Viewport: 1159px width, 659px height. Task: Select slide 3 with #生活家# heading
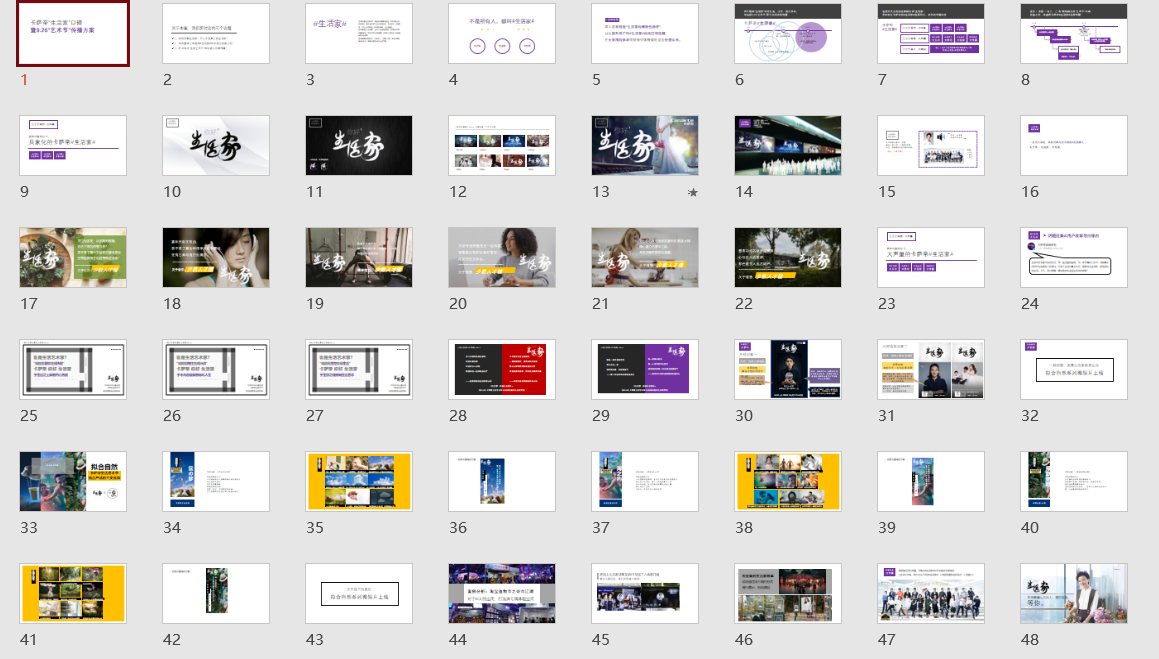pyautogui.click(x=359, y=34)
